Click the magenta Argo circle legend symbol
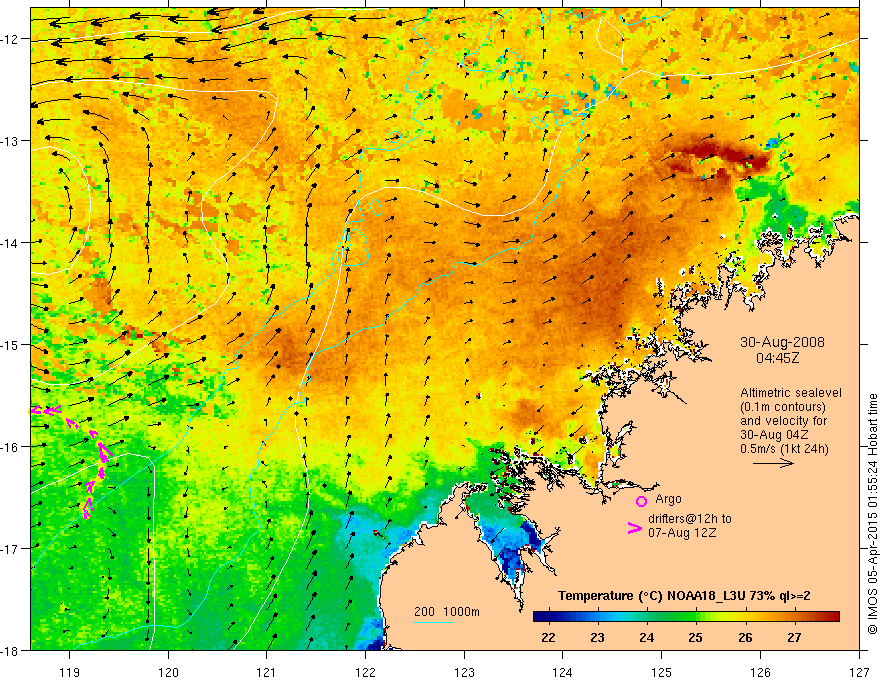This screenshot has height=680, width=880. (641, 501)
